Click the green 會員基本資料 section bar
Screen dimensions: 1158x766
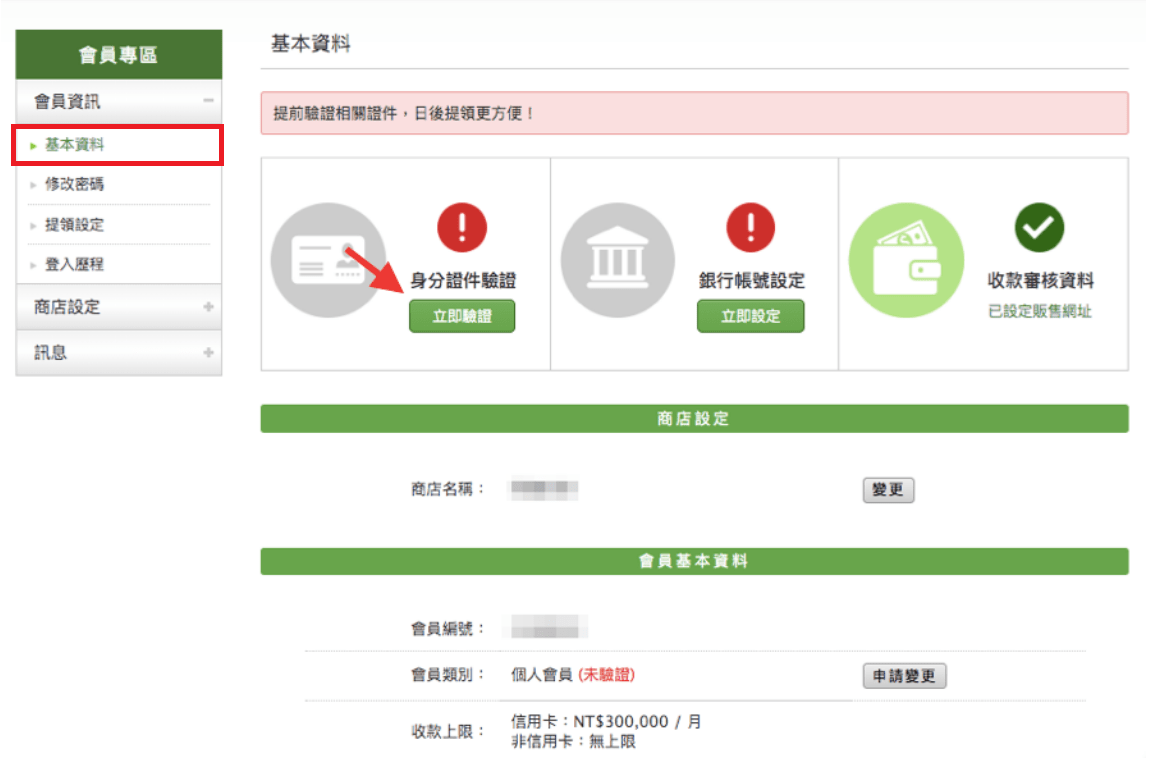click(694, 561)
